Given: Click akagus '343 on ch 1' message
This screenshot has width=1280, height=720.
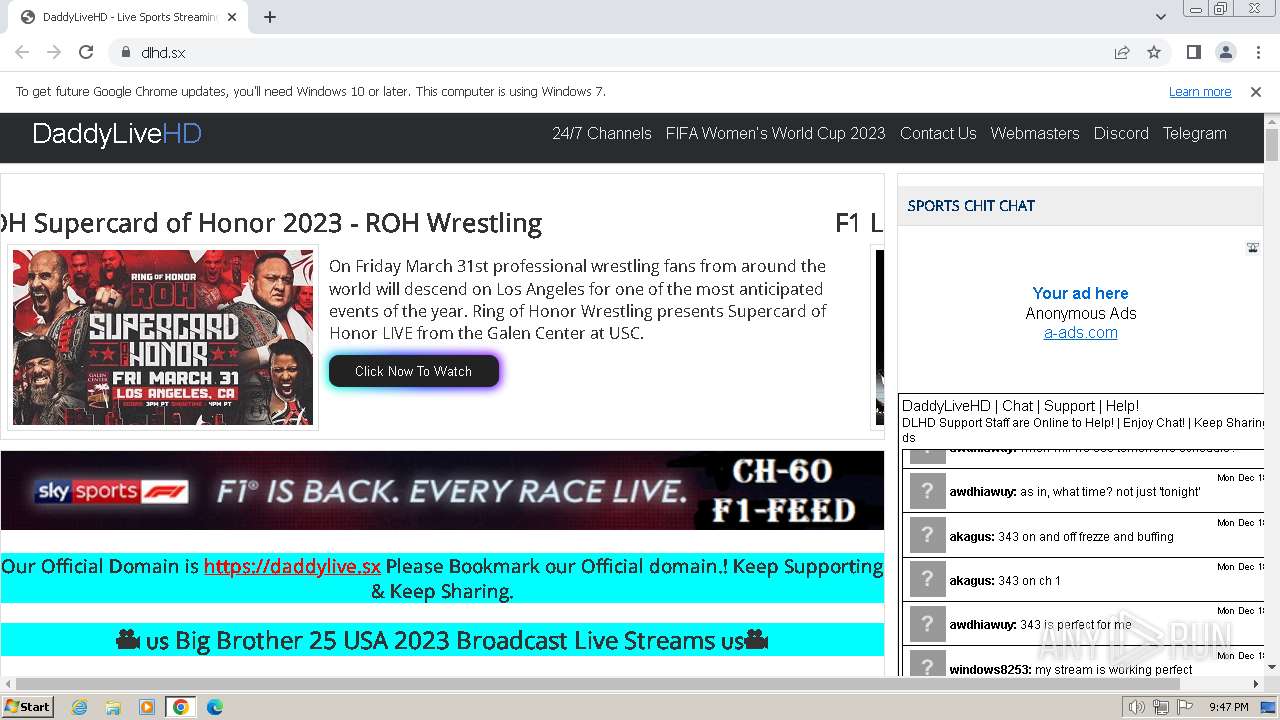Looking at the screenshot, I should [x=1005, y=581].
